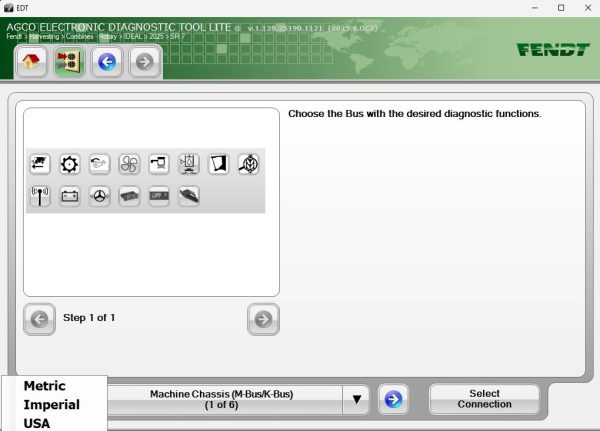Open the display terminal icon
The image size is (600, 431).
(159, 196)
